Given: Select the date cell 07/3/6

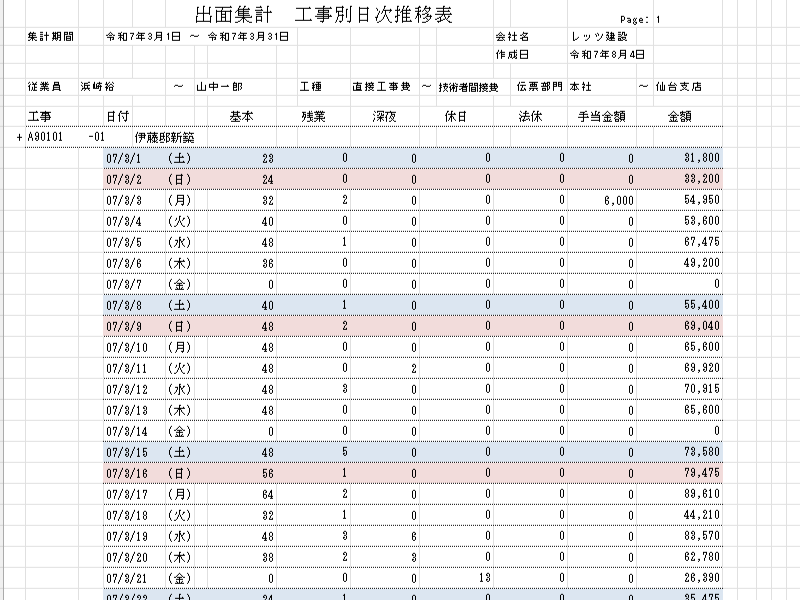Looking at the screenshot, I should tap(123, 263).
